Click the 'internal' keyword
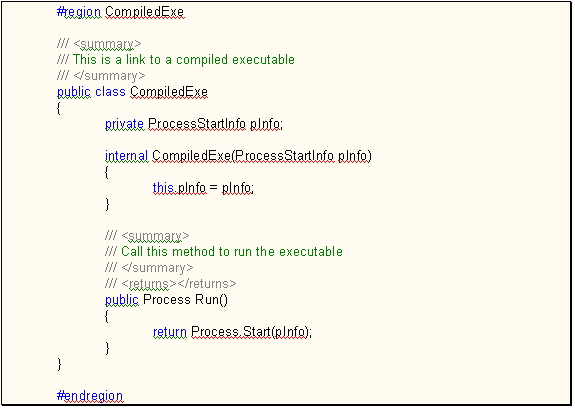The width and height of the screenshot is (575, 408). pyautogui.click(x=127, y=156)
